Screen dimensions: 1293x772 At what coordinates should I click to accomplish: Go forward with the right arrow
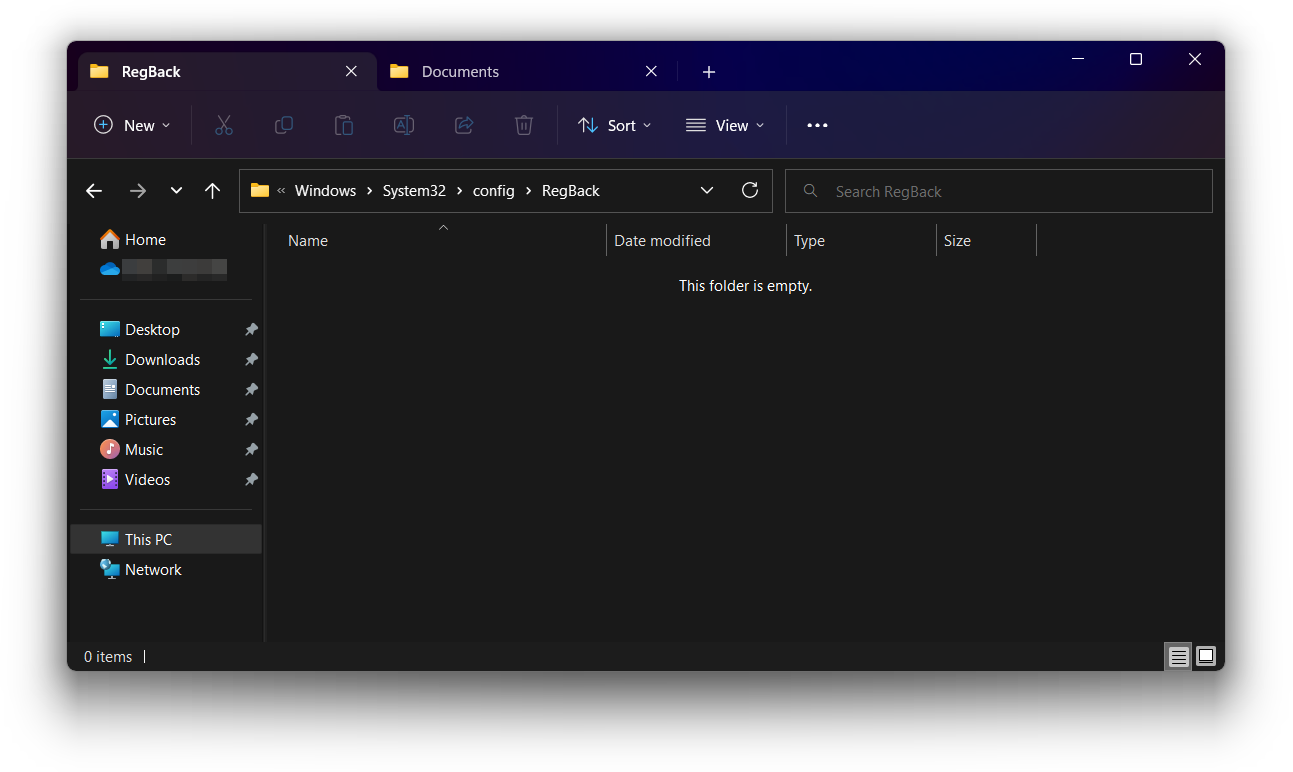(x=138, y=191)
